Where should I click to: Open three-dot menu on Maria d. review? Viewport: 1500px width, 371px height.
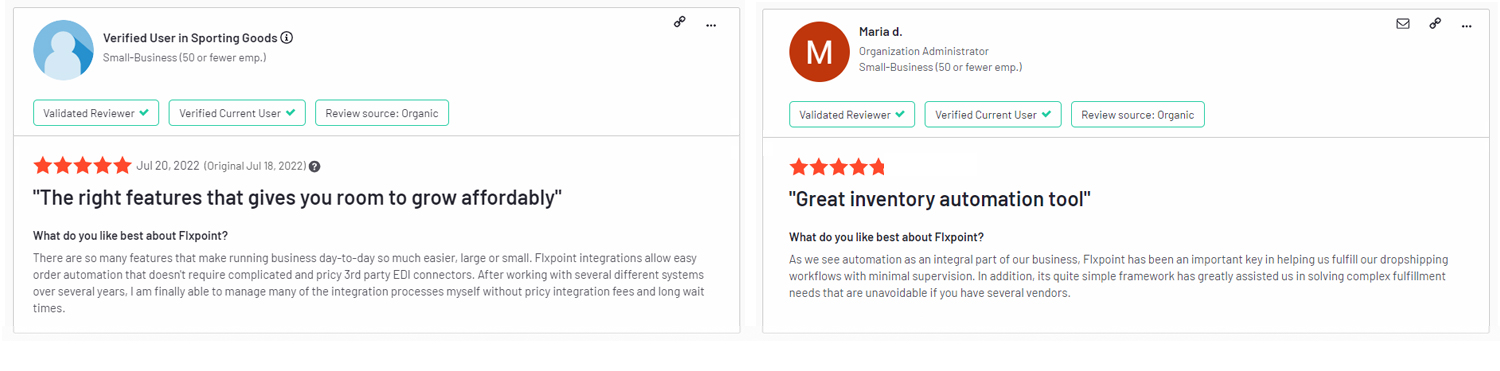(x=1467, y=26)
